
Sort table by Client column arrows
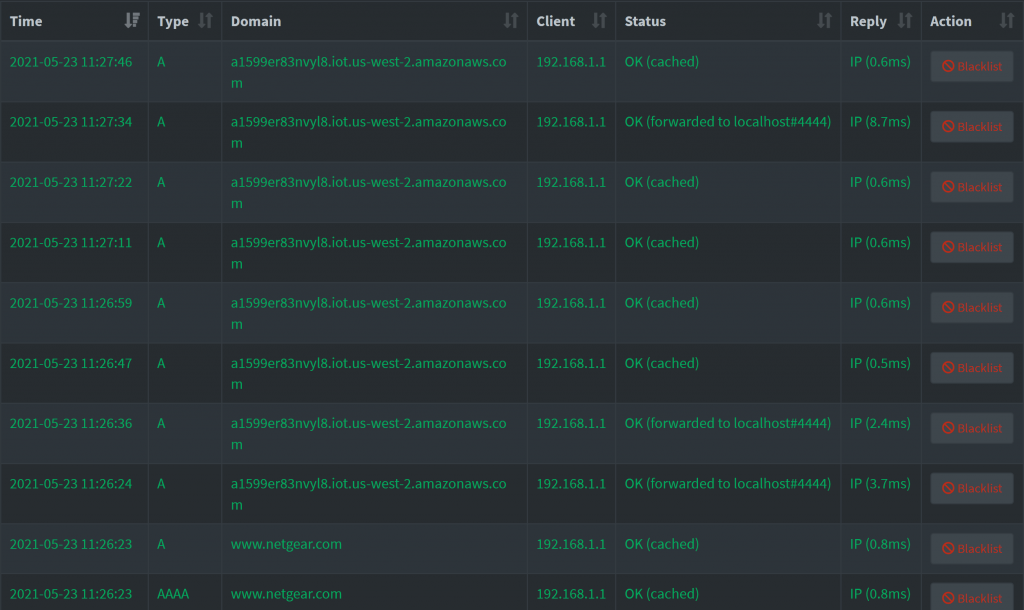pyautogui.click(x=599, y=21)
